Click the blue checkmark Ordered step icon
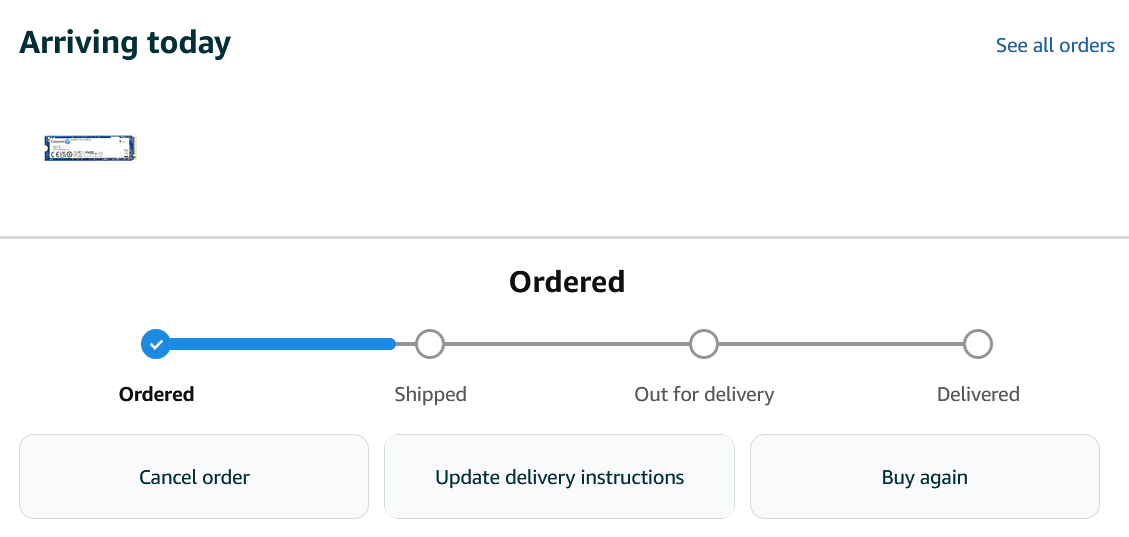This screenshot has width=1129, height=537. (156, 344)
